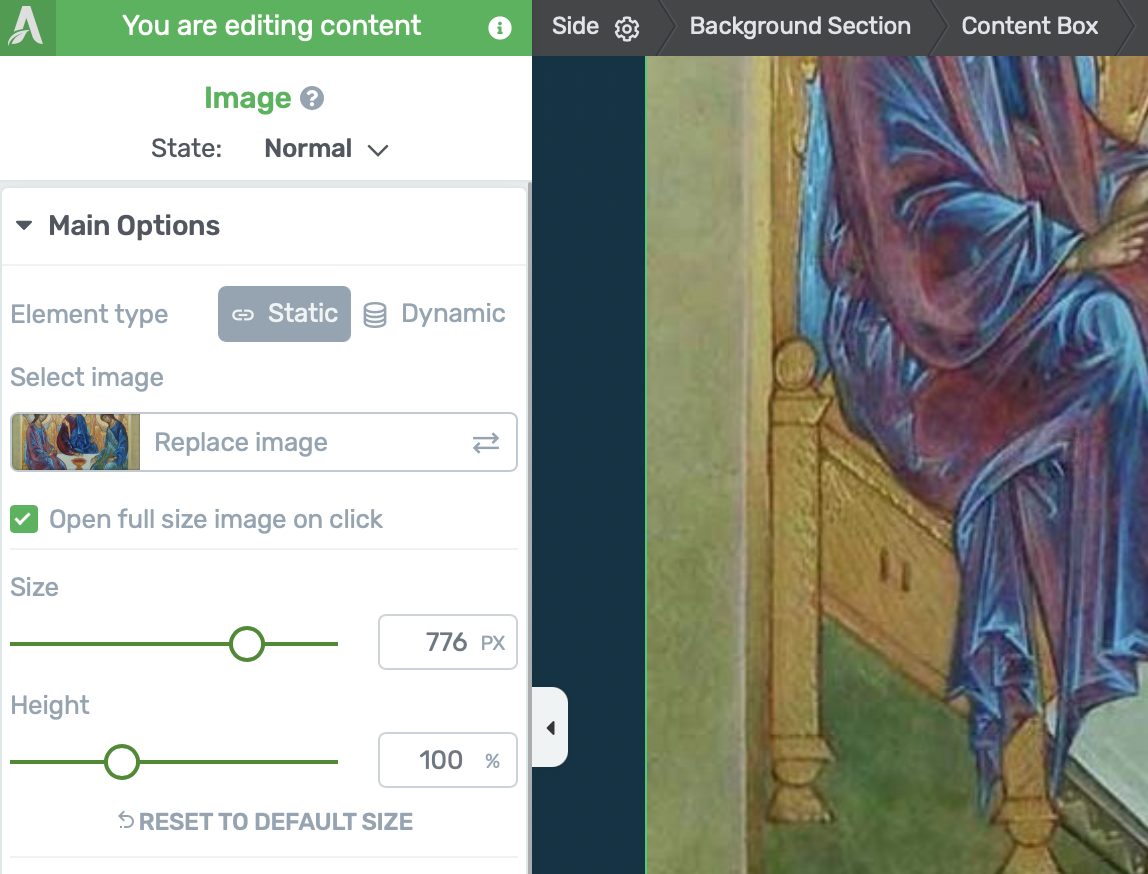Select Content Box breadcrumb item
1148x874 pixels.
coord(1029,26)
